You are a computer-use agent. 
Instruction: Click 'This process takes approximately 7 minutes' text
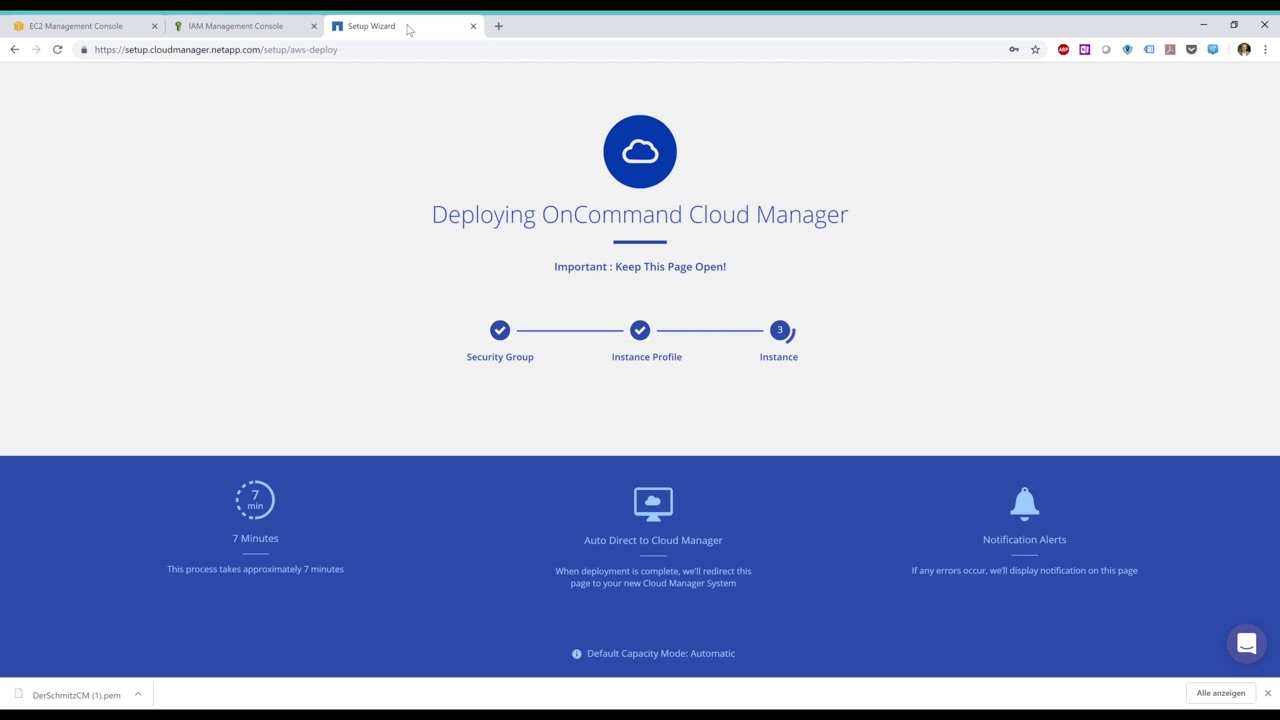pos(255,569)
